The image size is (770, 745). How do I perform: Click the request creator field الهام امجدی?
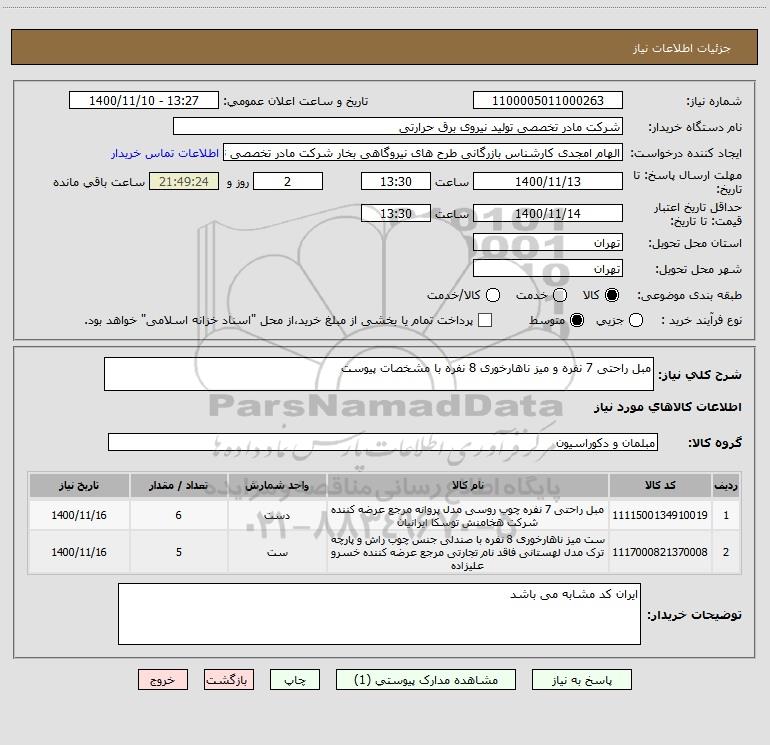tap(423, 153)
